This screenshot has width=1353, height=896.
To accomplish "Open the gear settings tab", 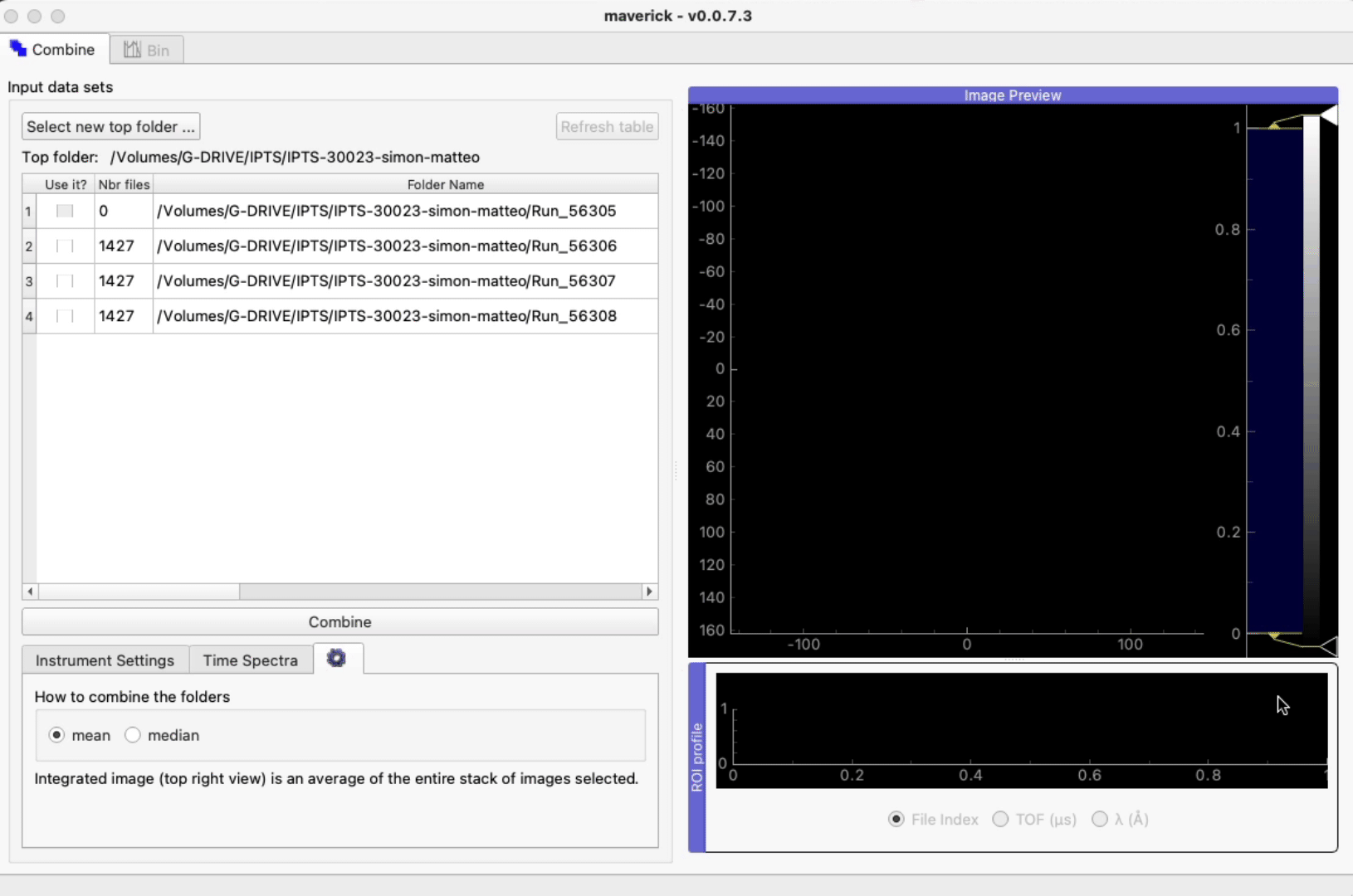I will pos(336,659).
